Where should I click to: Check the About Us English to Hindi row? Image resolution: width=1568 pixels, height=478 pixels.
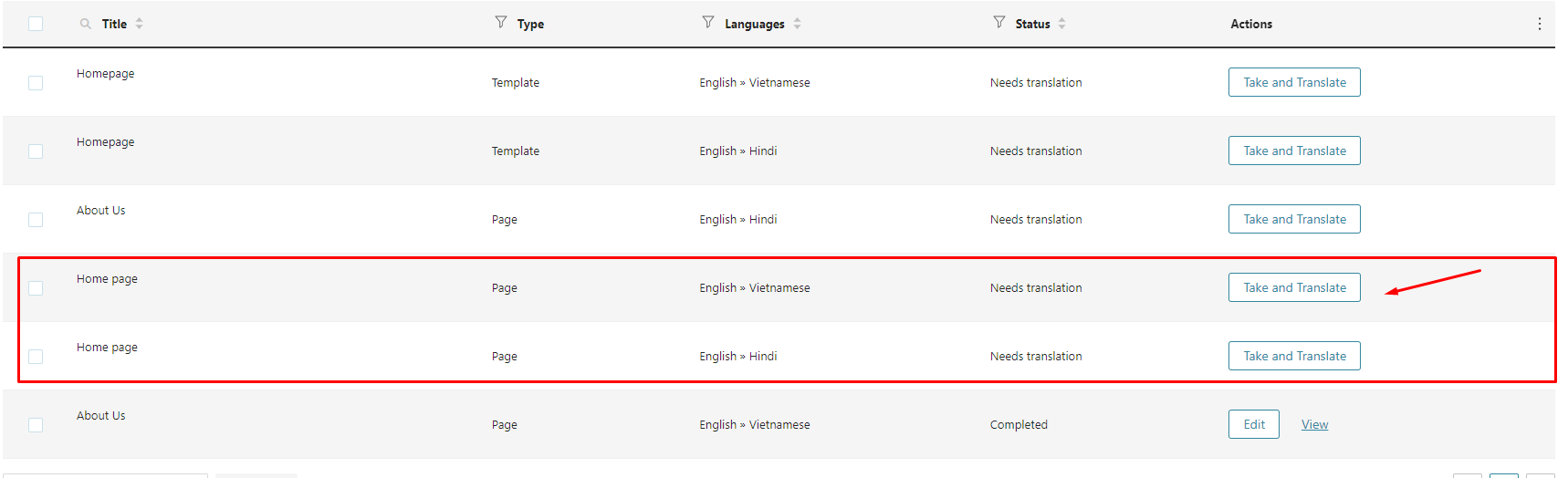coord(36,220)
